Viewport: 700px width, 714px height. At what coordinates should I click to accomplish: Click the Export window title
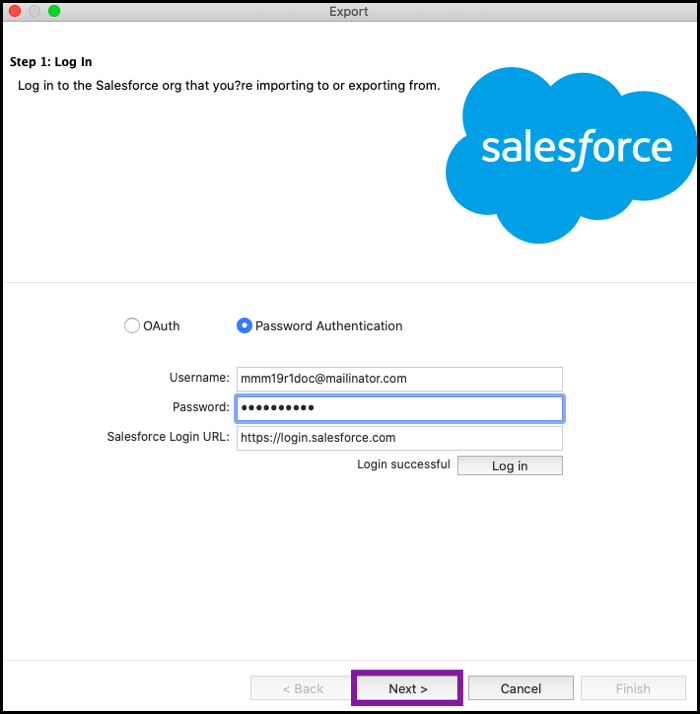(x=349, y=12)
